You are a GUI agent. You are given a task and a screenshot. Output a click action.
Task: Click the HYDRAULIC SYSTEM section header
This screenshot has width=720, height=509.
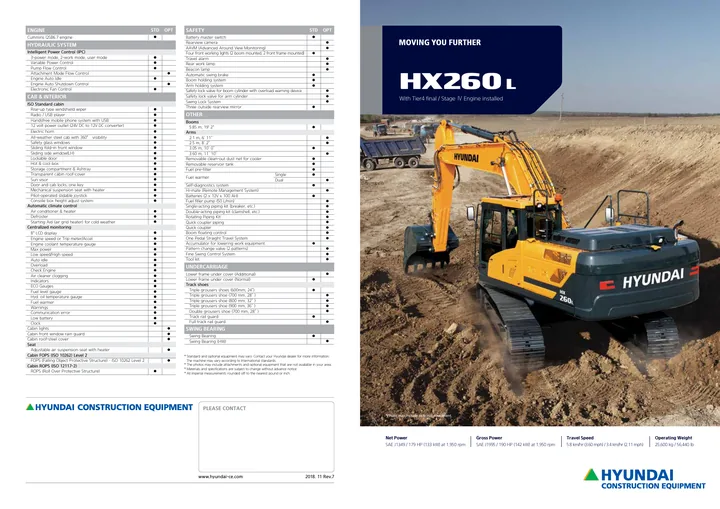[x=101, y=45]
